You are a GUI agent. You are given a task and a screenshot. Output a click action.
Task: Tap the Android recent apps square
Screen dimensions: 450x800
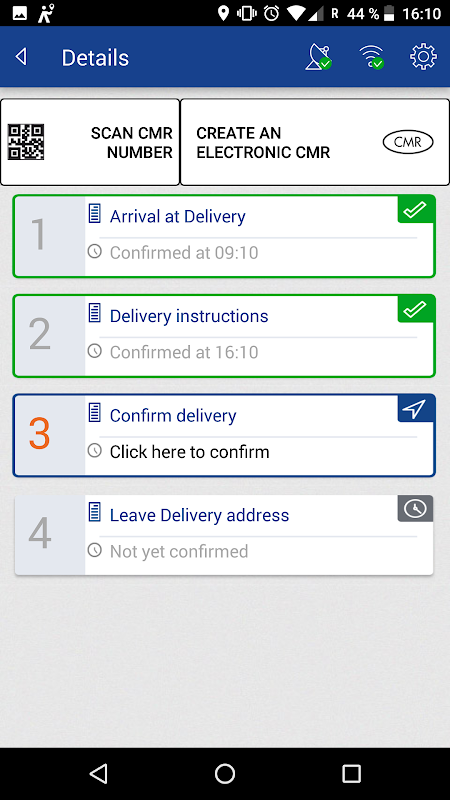(351, 773)
